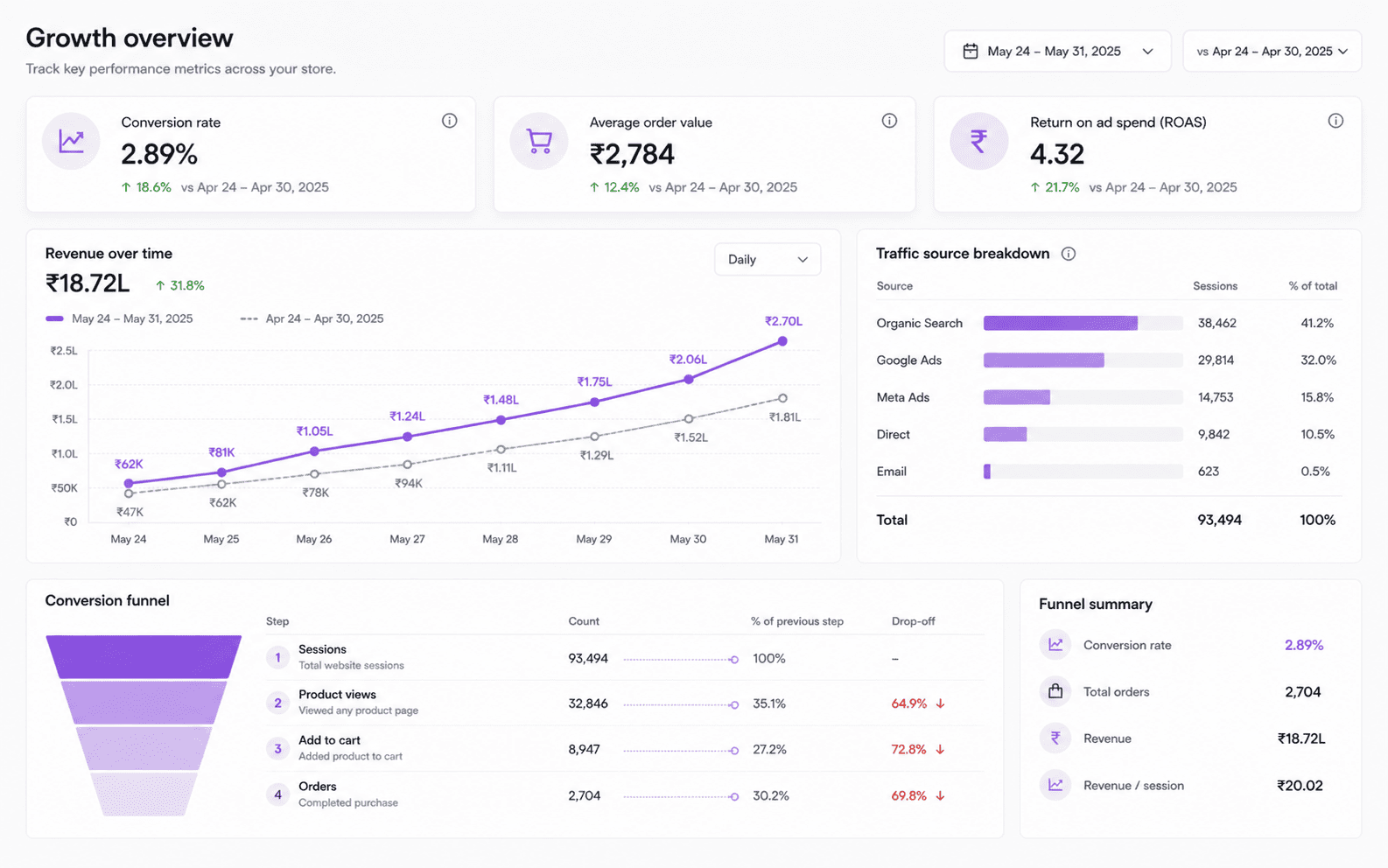Click the Drop-off column header
The height and width of the screenshot is (868, 1388).
pyautogui.click(x=913, y=621)
